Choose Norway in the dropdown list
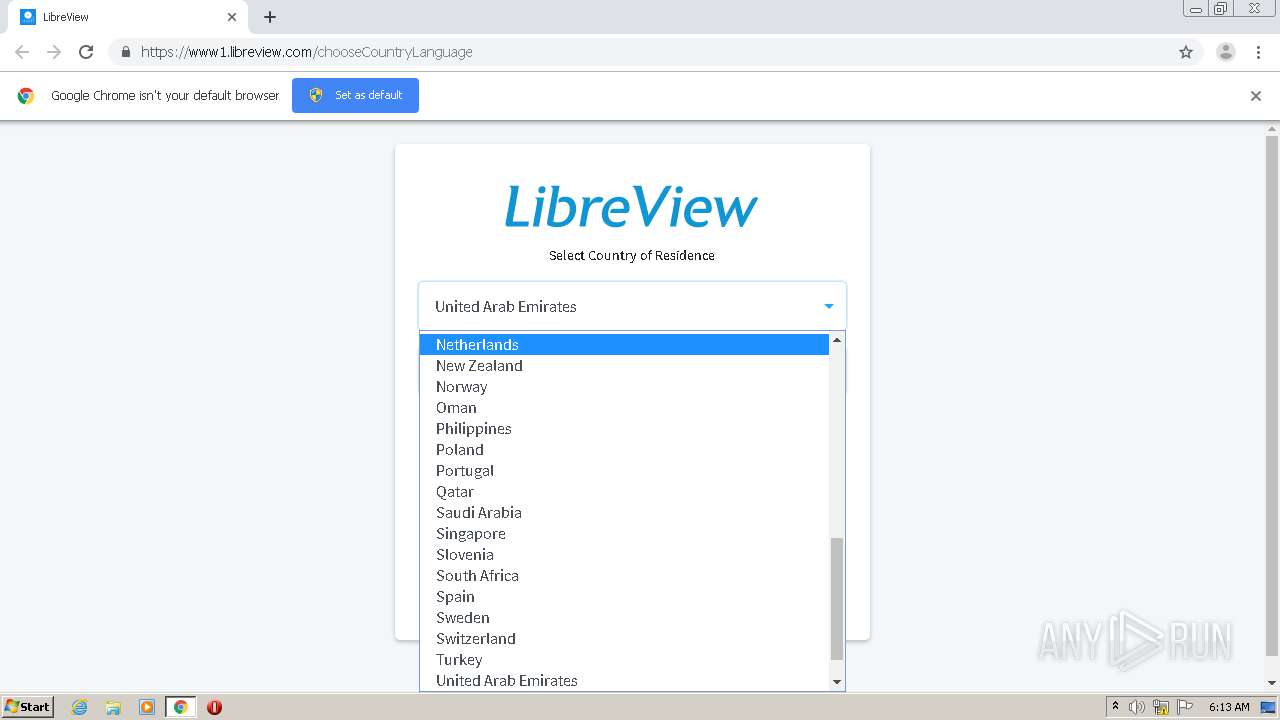 pyautogui.click(x=624, y=386)
